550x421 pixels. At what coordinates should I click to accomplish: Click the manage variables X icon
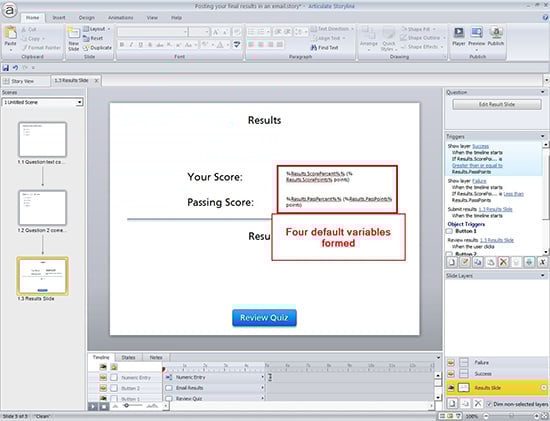pos(542,262)
